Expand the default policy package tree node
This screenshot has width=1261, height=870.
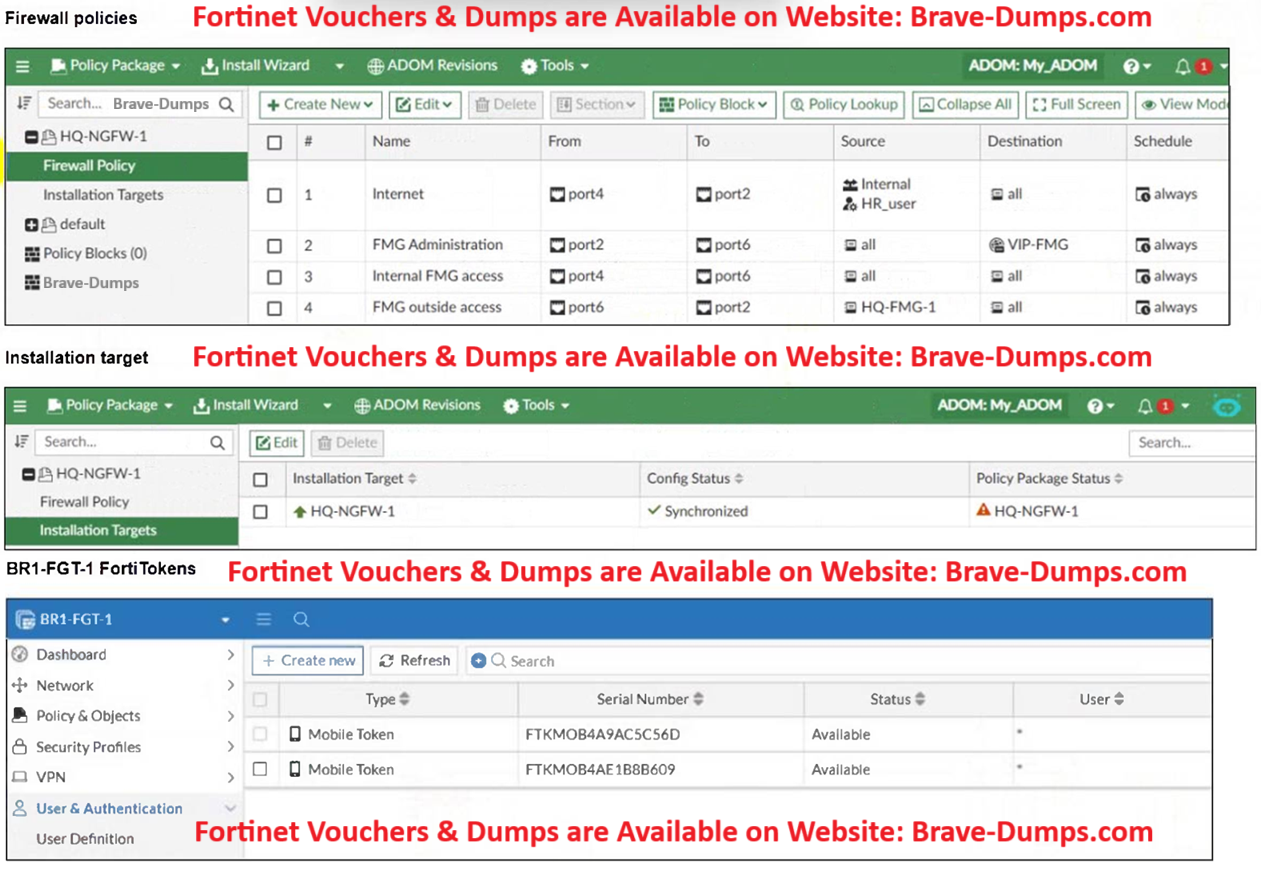pos(32,225)
